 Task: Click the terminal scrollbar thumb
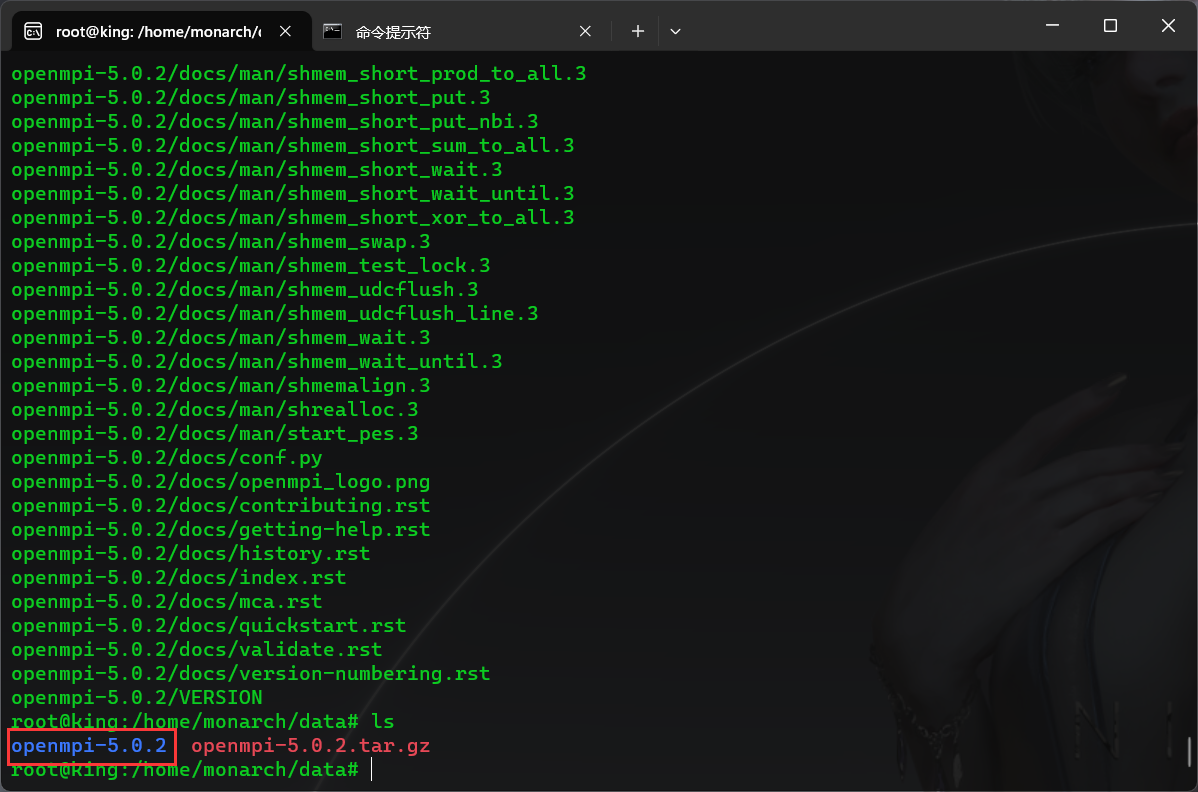point(1190,752)
